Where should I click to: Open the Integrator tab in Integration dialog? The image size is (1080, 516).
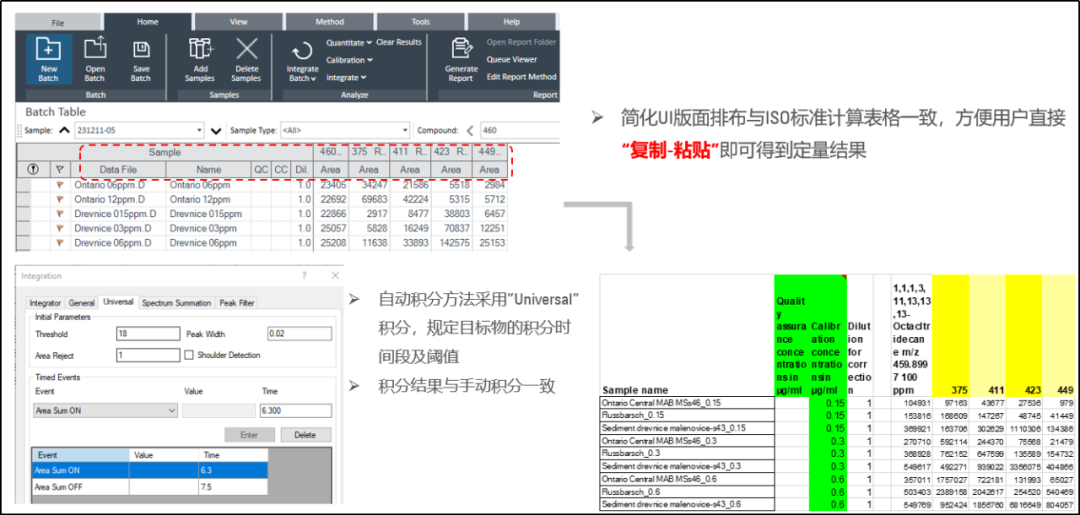[45, 303]
